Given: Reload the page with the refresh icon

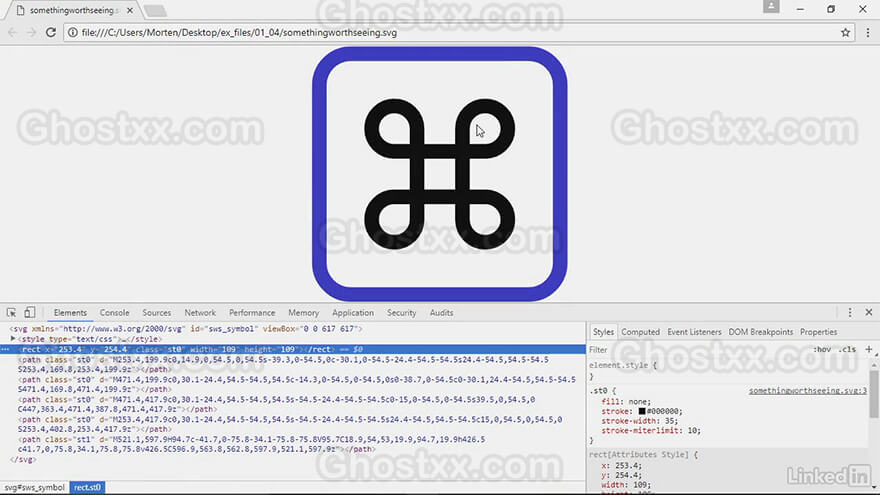Looking at the screenshot, I should coord(51,33).
